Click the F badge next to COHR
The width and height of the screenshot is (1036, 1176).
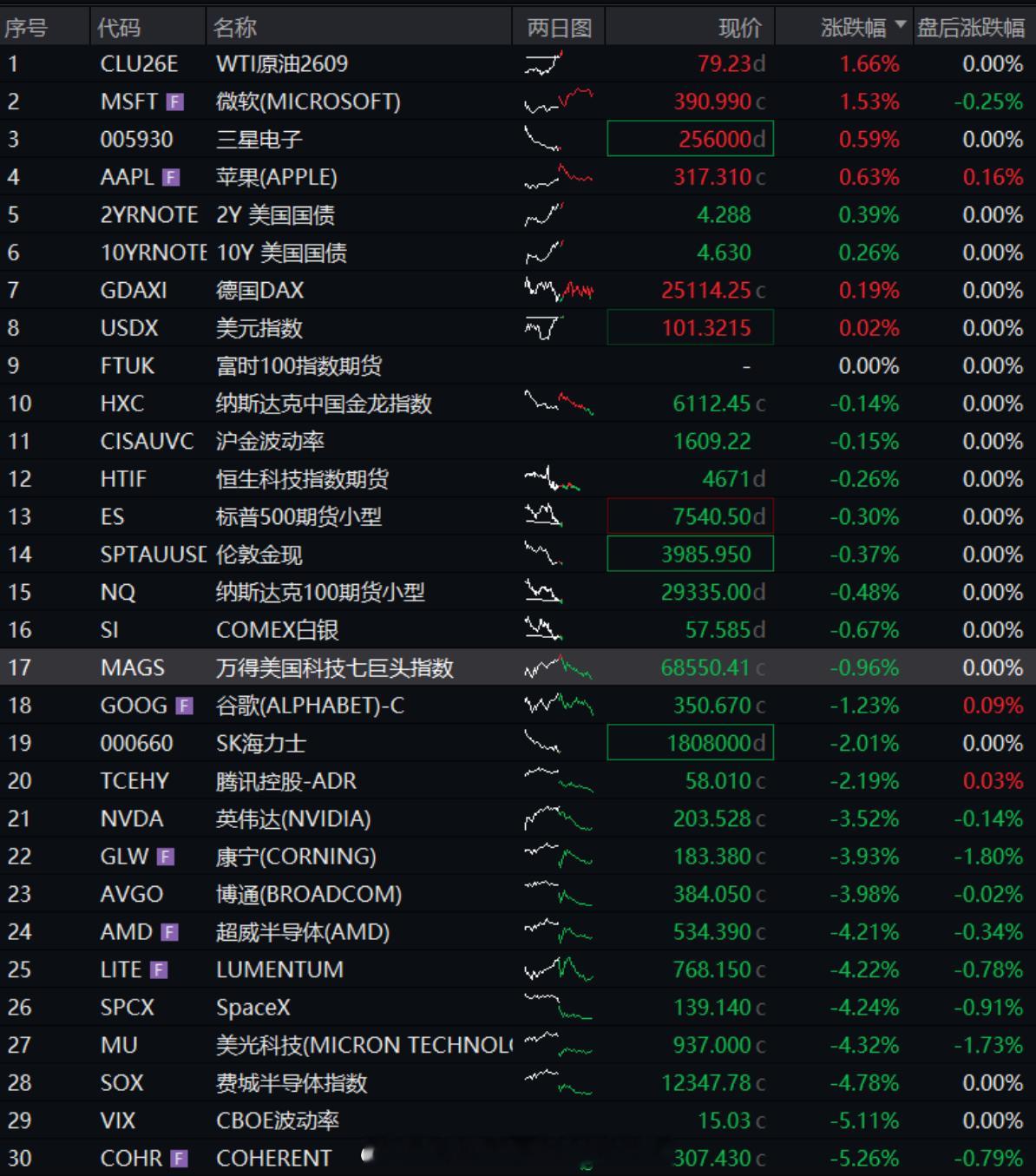[180, 1159]
